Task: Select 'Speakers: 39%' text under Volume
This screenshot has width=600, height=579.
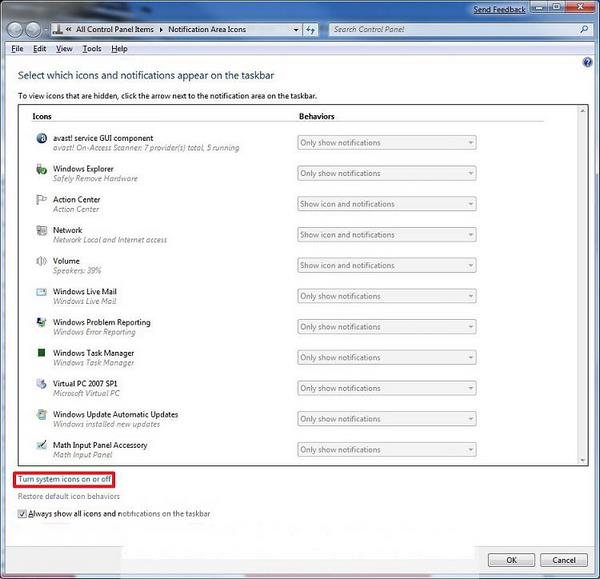Action: point(77,271)
